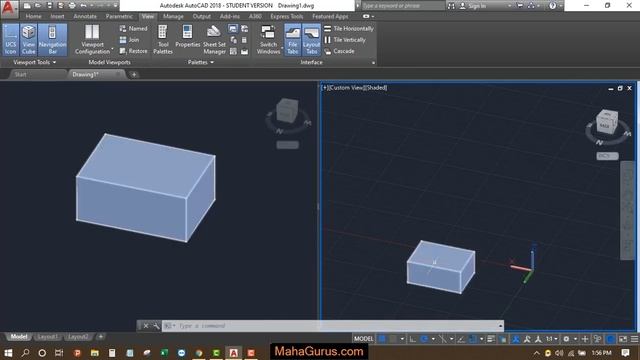Image resolution: width=640 pixels, height=360 pixels.
Task: Open the status bar Customization menu icon
Action: tap(635, 339)
